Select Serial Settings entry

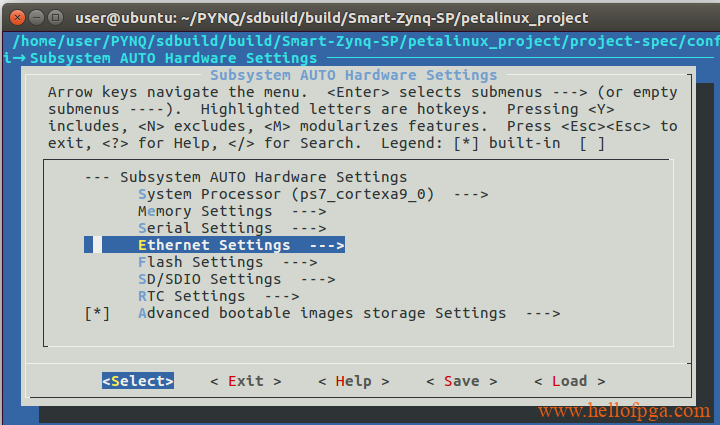[x=232, y=229]
